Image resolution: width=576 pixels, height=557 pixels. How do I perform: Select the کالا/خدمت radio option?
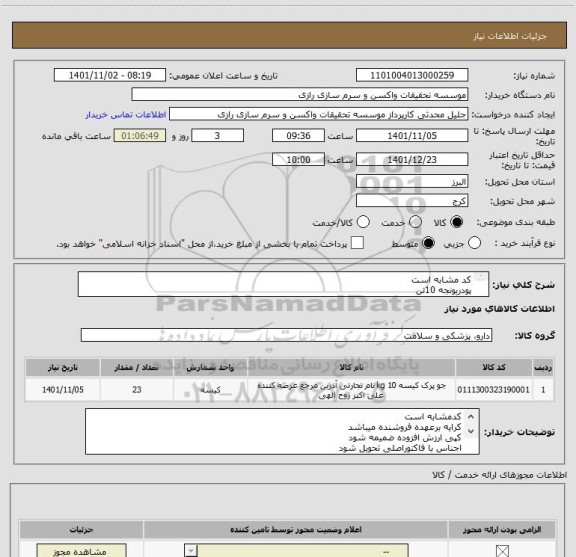pyautogui.click(x=363, y=222)
